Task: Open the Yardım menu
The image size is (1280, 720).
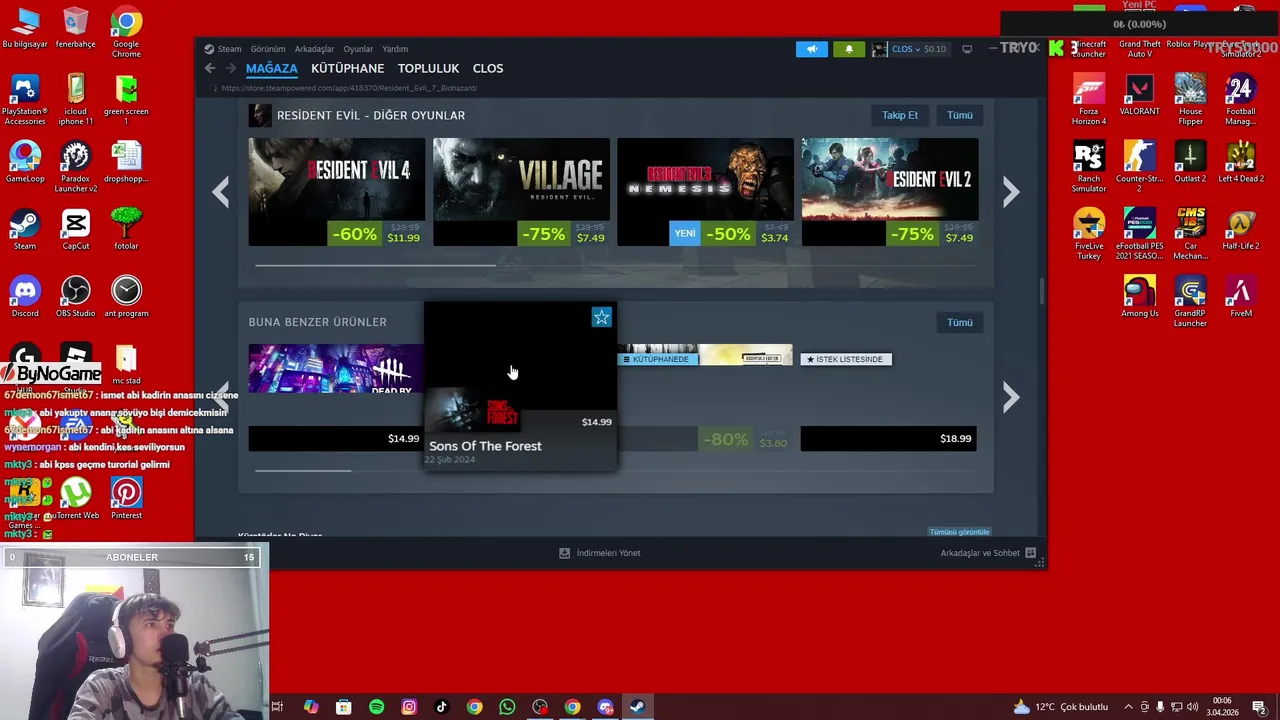Action: [x=395, y=49]
